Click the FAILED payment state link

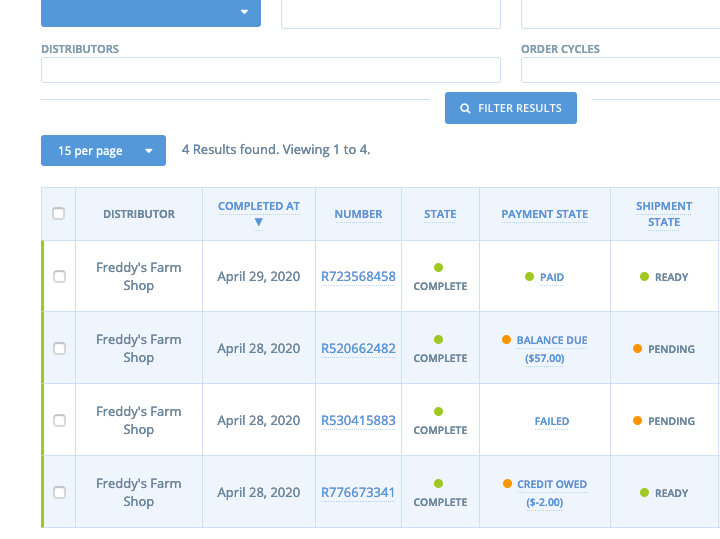click(551, 421)
